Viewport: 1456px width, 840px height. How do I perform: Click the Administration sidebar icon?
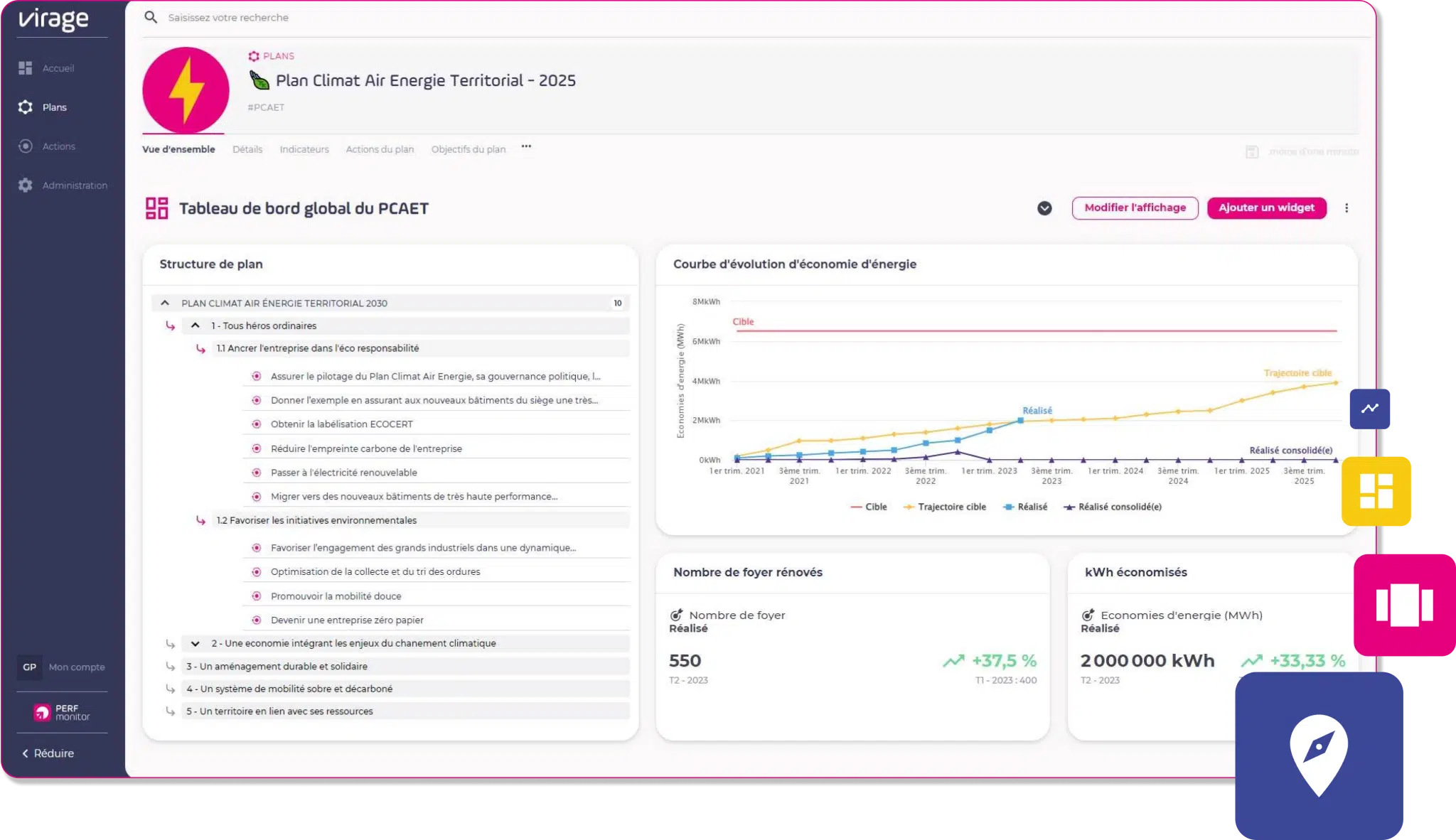pos(25,185)
